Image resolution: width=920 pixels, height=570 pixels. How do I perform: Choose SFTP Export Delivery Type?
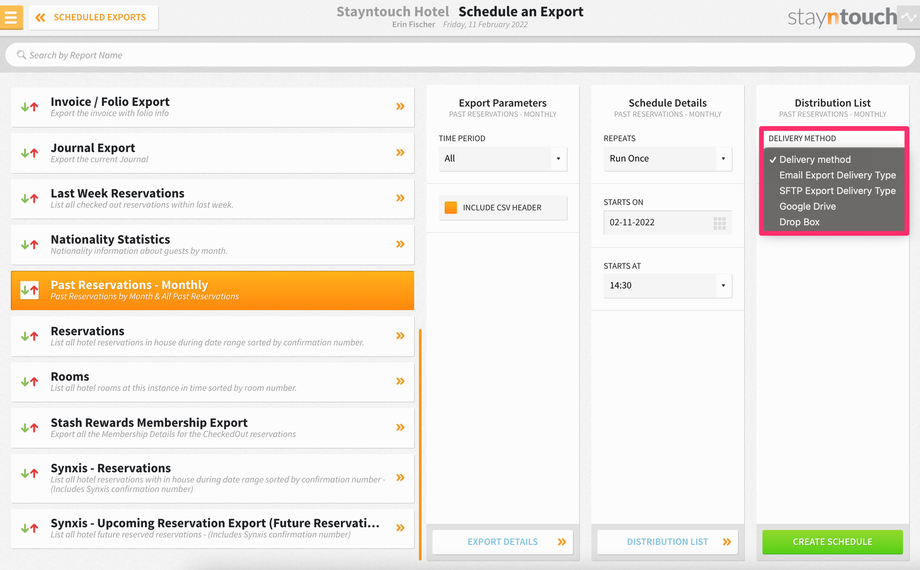pyautogui.click(x=837, y=191)
